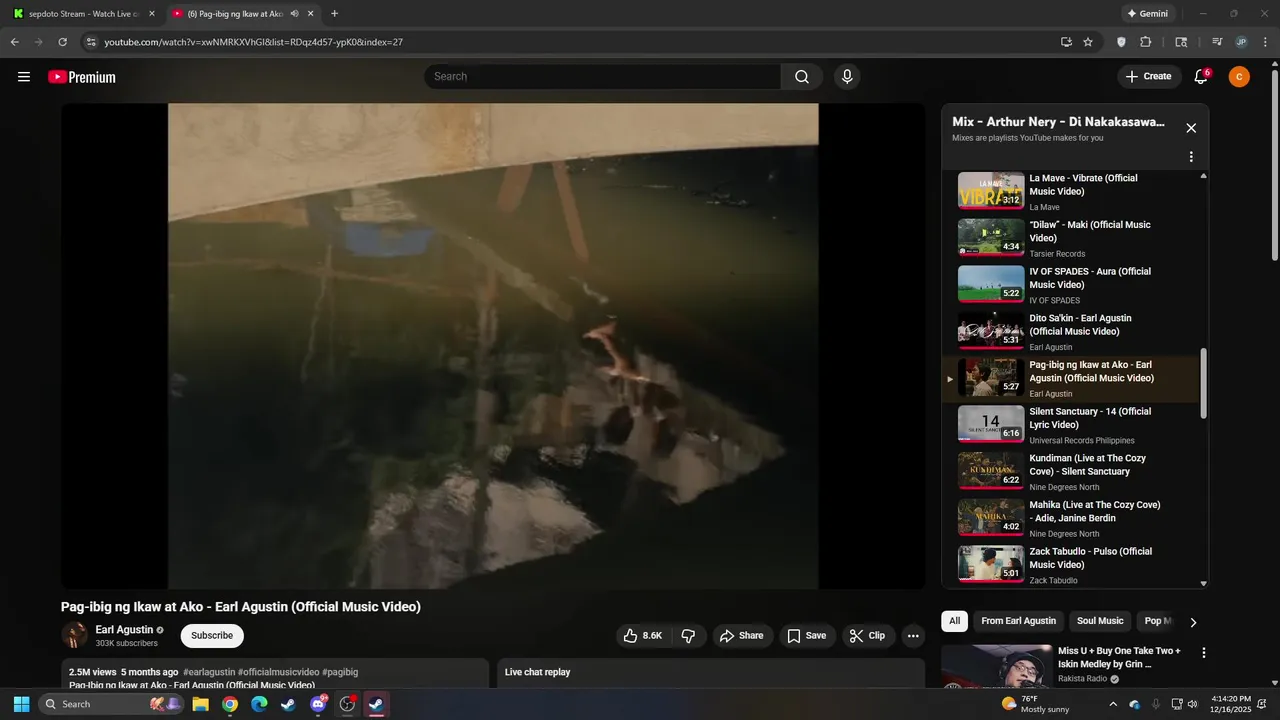The image size is (1280, 720).
Task: Click the Create button
Action: (1148, 77)
